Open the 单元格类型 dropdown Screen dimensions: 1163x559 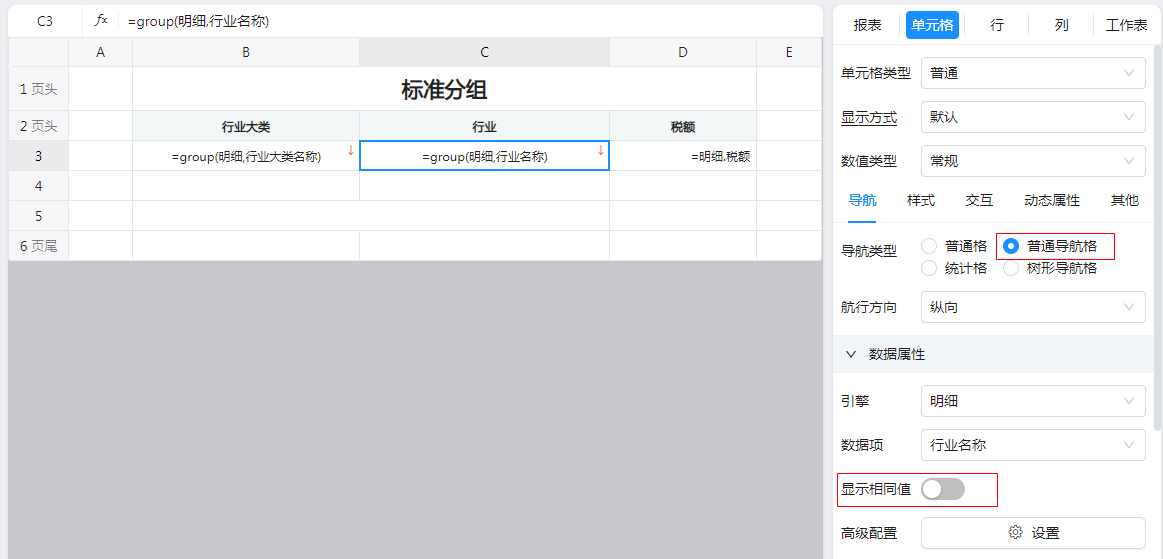coord(1033,73)
